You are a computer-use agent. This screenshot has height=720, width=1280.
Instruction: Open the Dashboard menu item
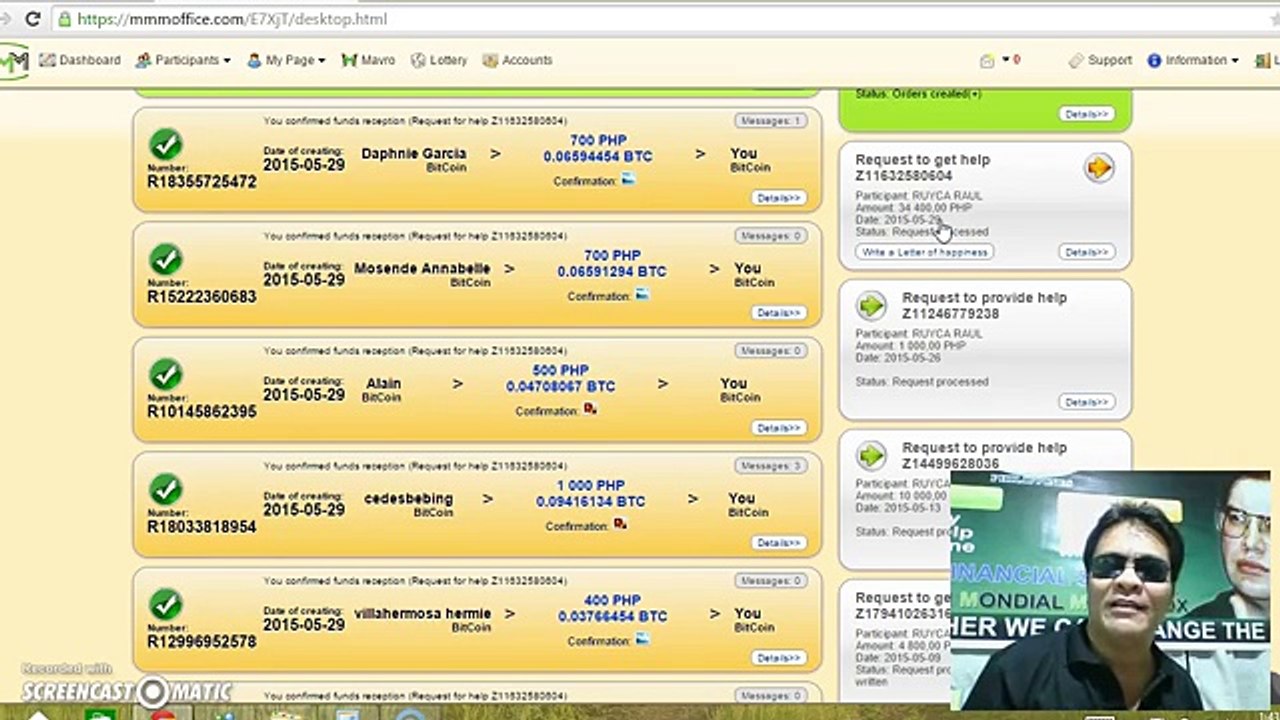[80, 60]
